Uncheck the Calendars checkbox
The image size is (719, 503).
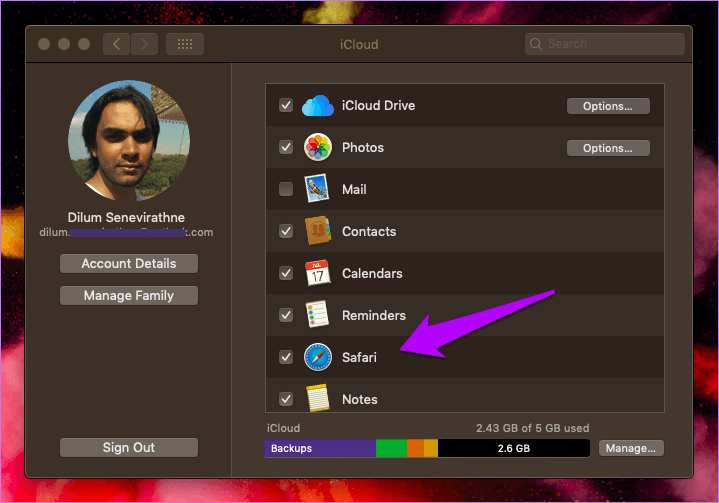pyautogui.click(x=286, y=273)
